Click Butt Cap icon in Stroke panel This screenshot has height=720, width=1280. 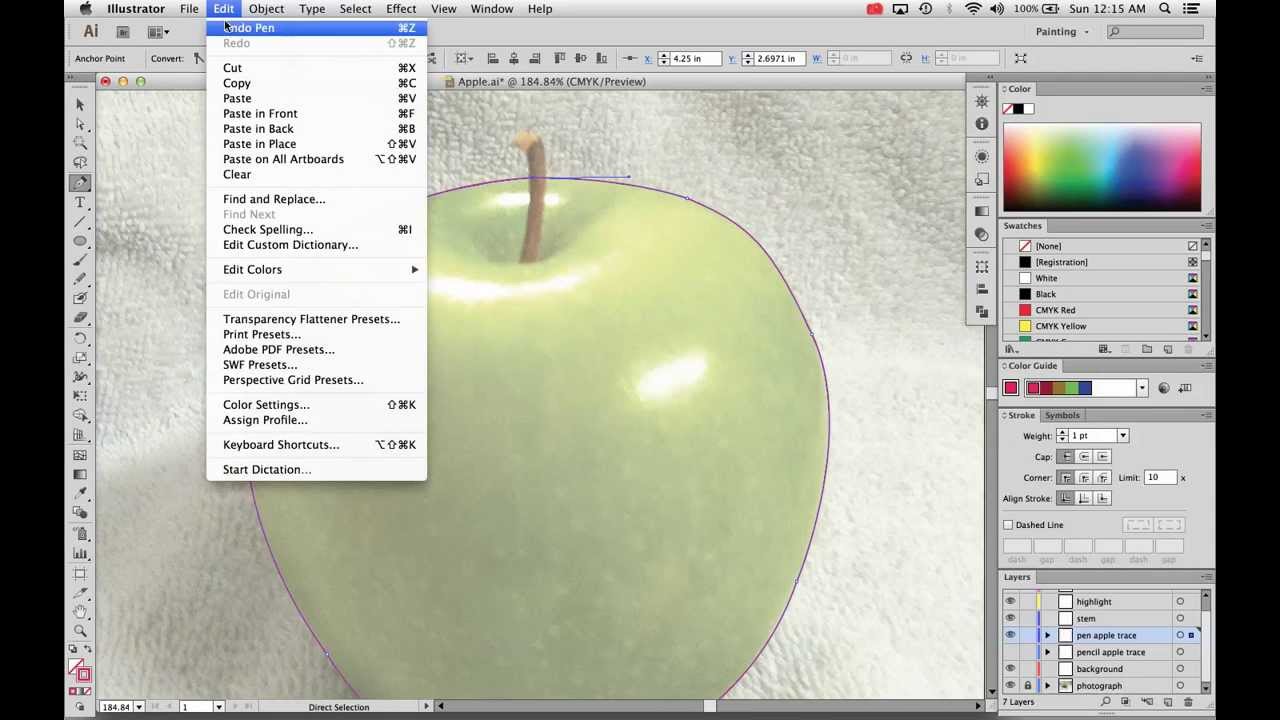point(1066,457)
